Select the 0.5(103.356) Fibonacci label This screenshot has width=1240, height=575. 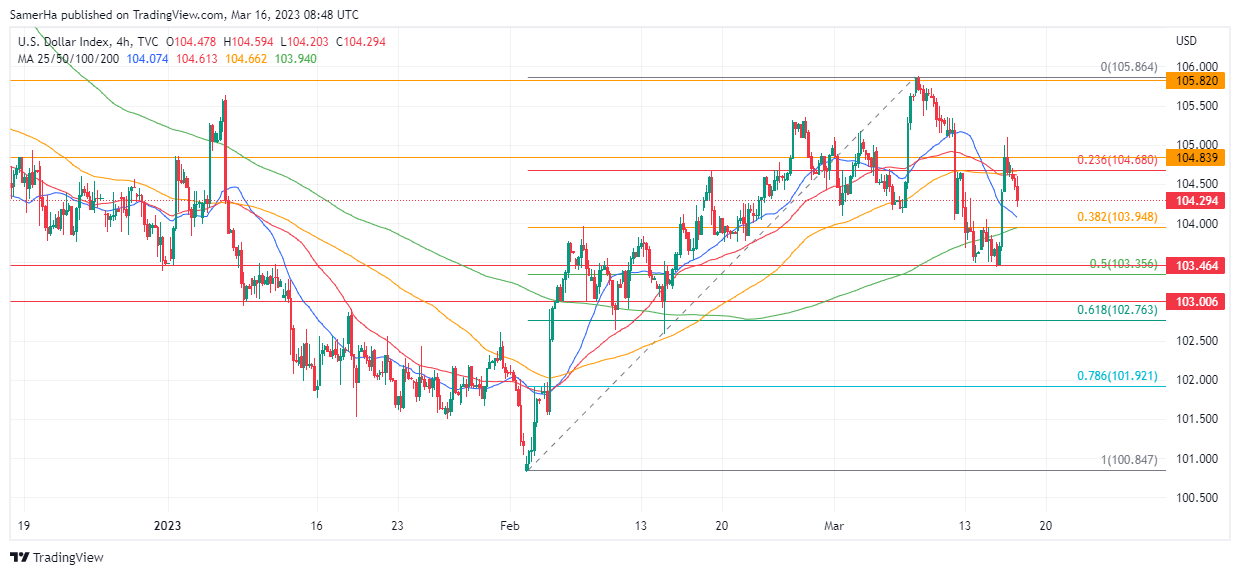click(x=1123, y=264)
